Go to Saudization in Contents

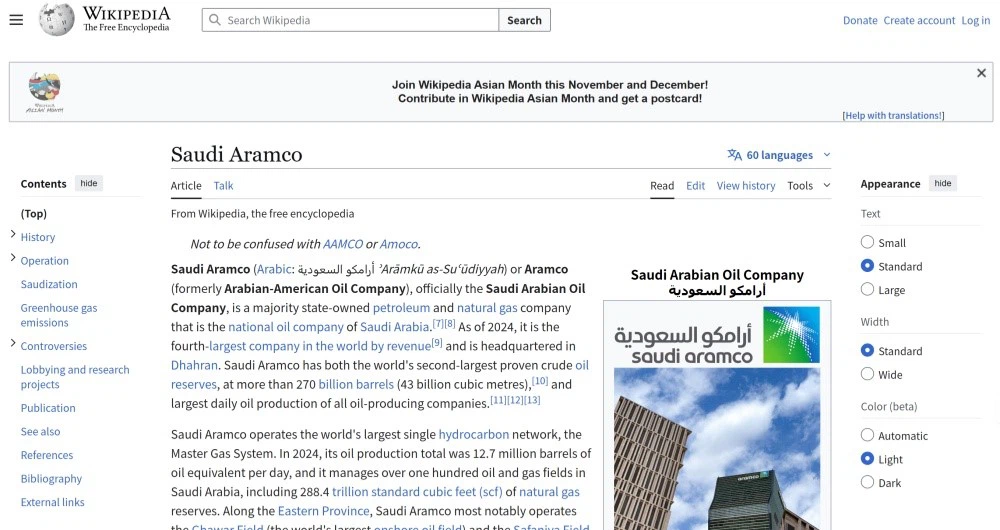click(49, 284)
